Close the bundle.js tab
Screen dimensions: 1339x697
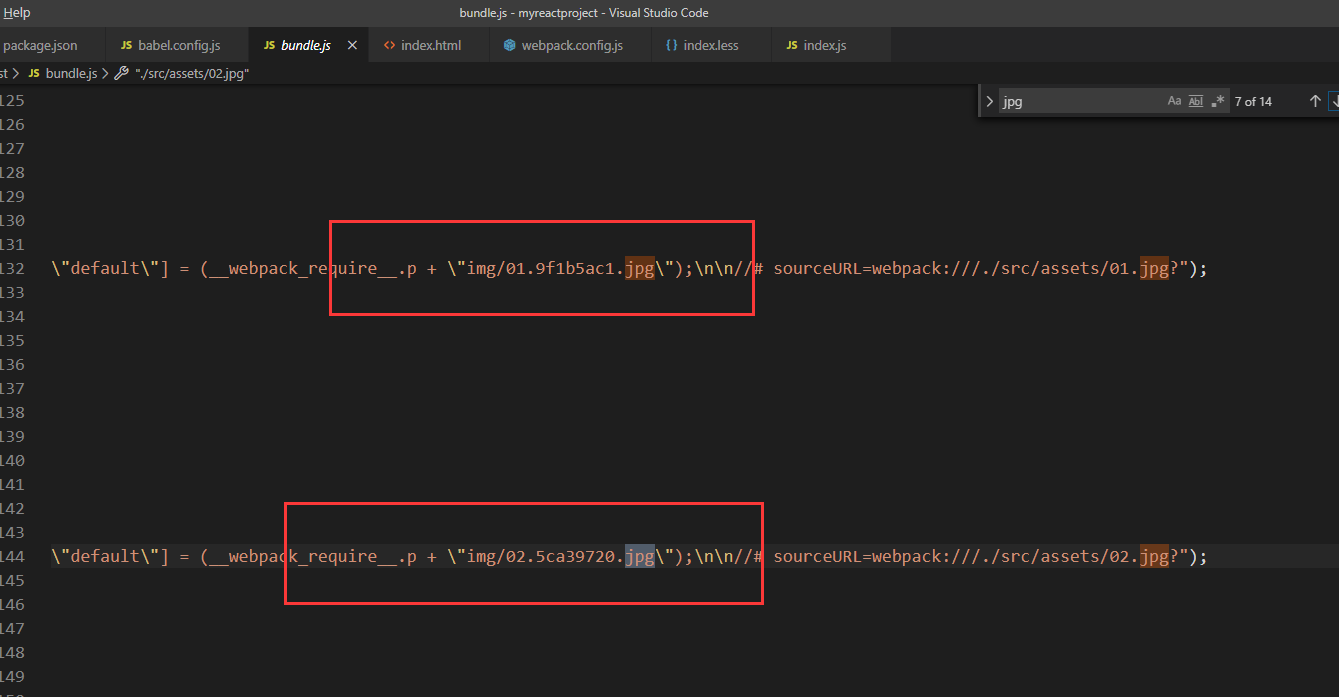[352, 46]
